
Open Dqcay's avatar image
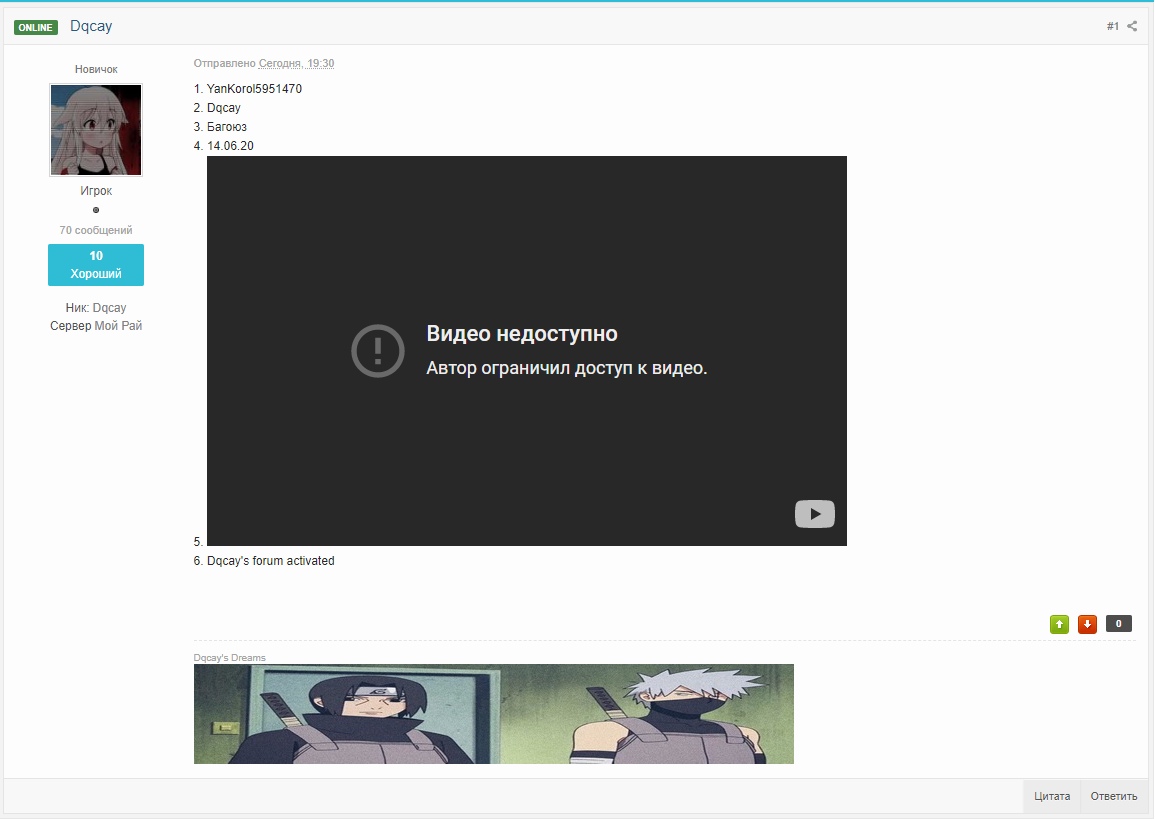(x=96, y=130)
